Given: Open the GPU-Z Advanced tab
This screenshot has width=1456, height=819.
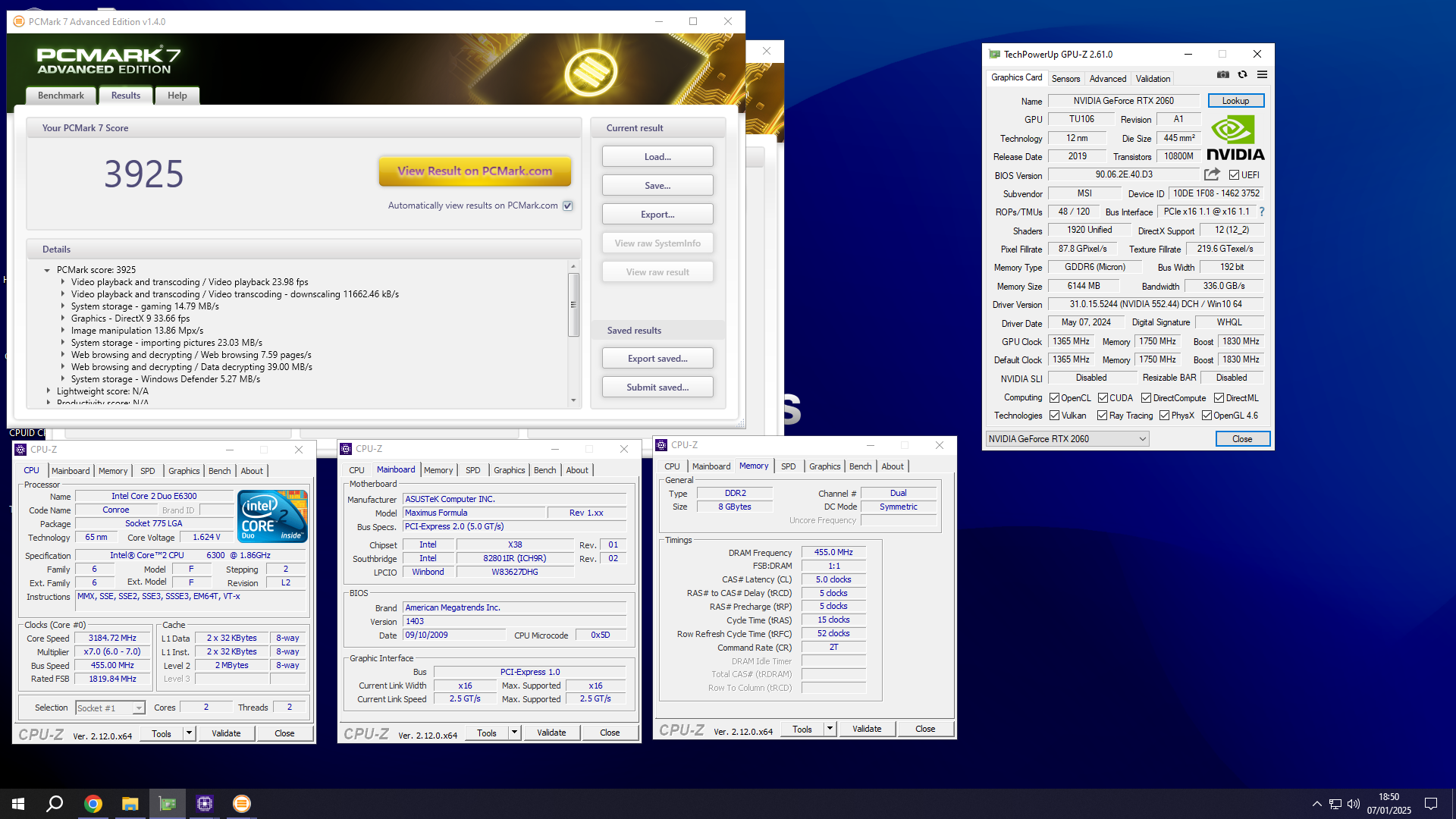Looking at the screenshot, I should 1108,79.
